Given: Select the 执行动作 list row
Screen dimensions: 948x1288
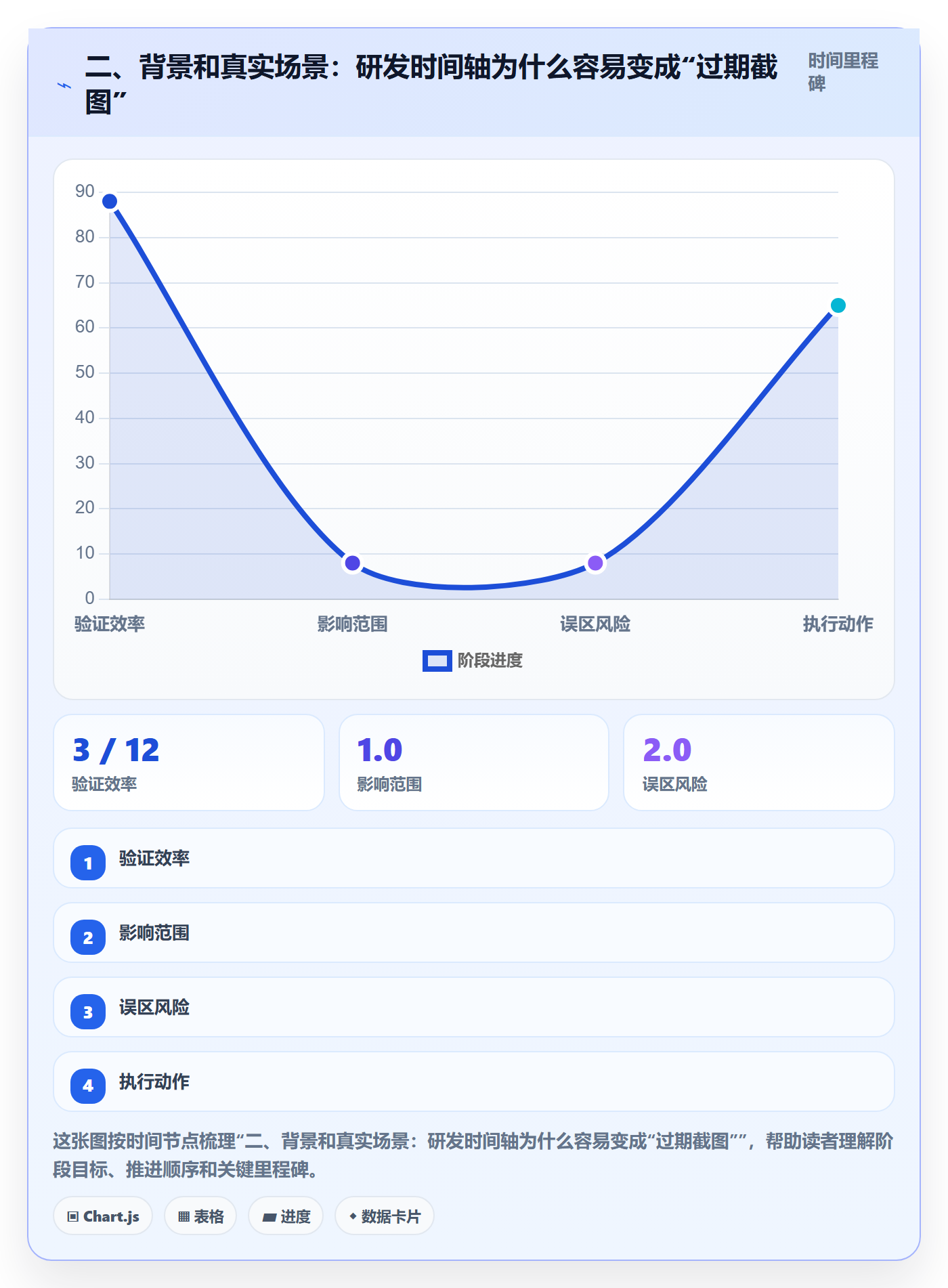Looking at the screenshot, I should pos(474,1081).
